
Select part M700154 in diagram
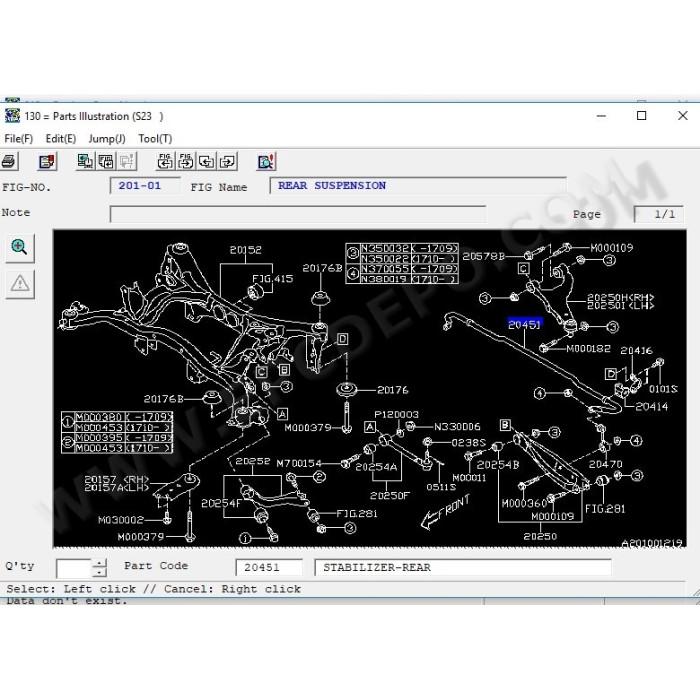tap(299, 463)
